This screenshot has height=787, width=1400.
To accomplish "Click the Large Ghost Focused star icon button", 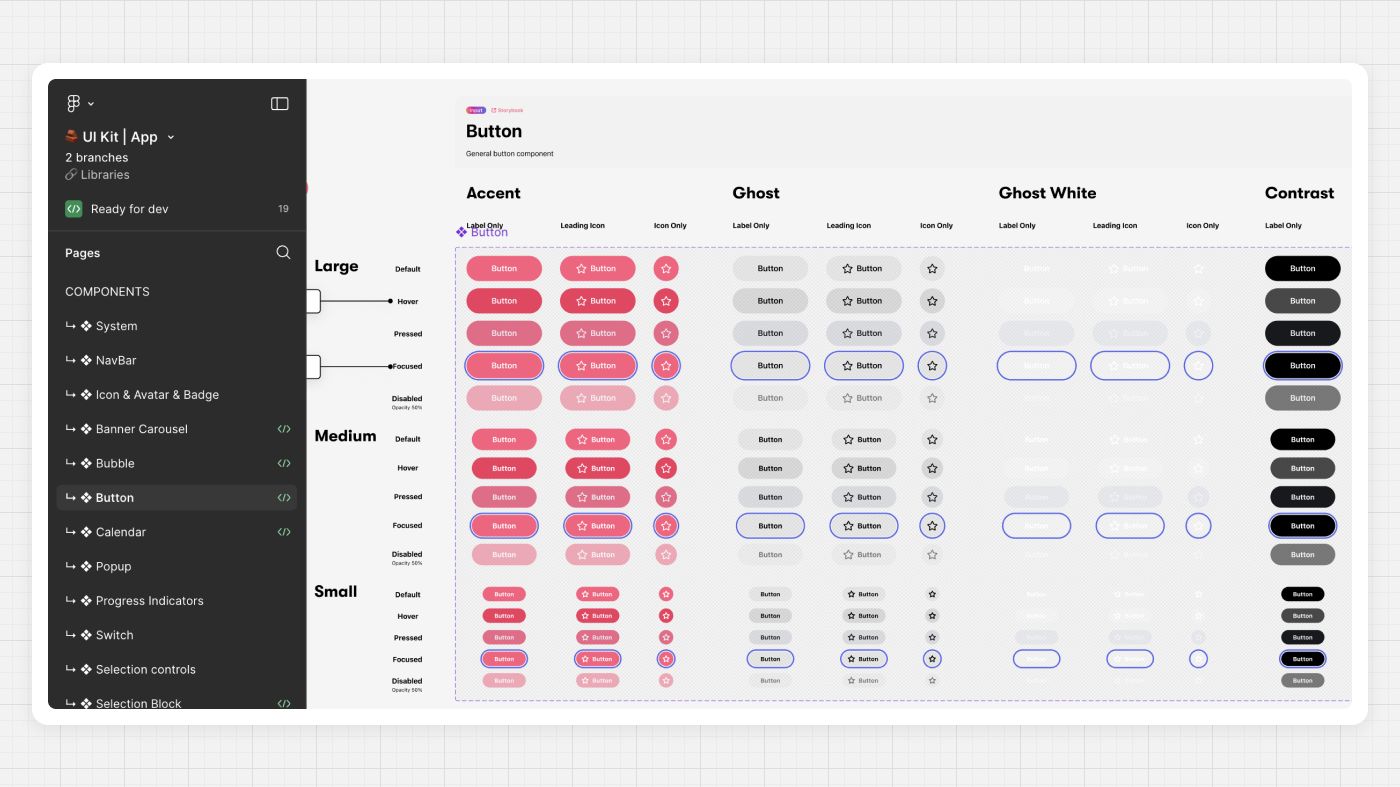I will tap(932, 366).
